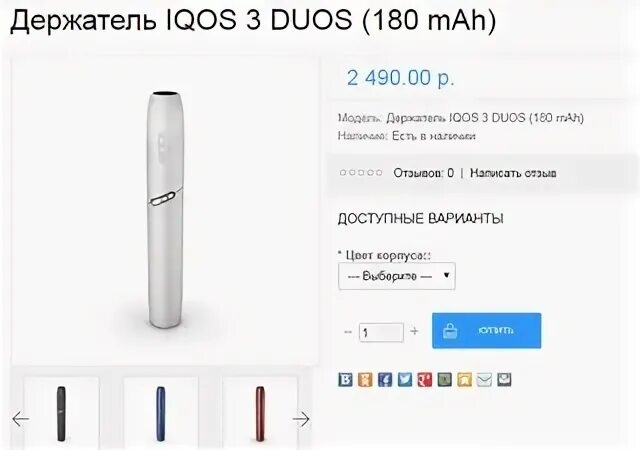
Task: Share the product on Twitter
Action: (x=405, y=380)
